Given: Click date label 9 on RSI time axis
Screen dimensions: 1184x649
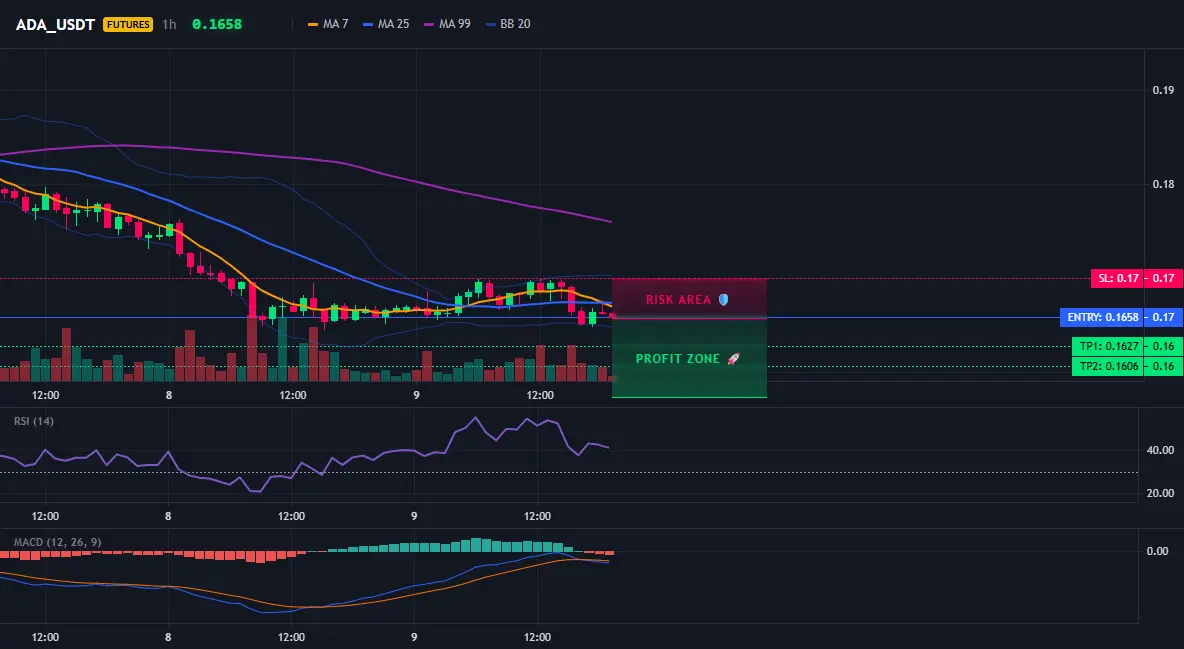Looking at the screenshot, I should pos(414,516).
